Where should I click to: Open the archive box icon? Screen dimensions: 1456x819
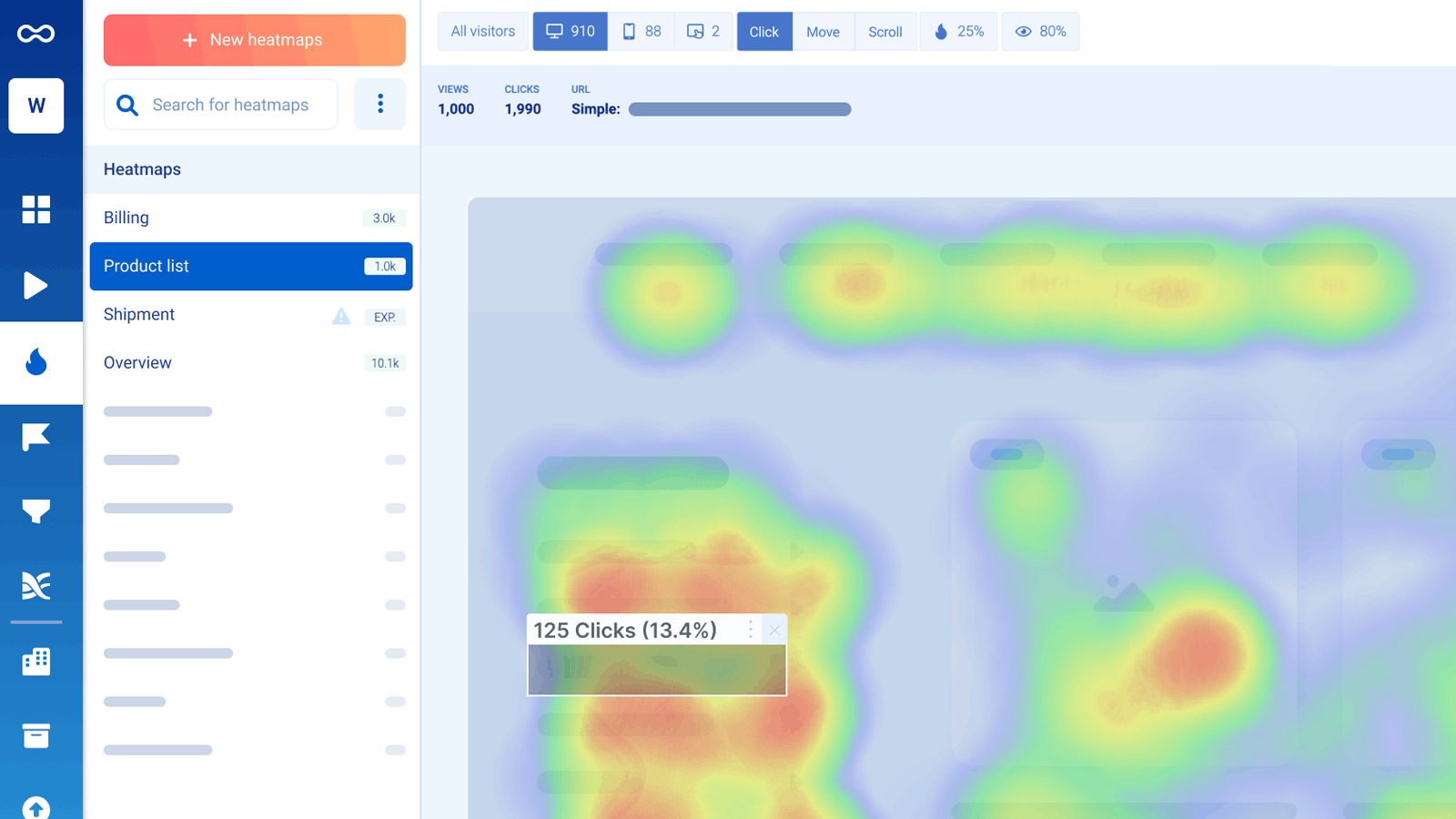(36, 735)
